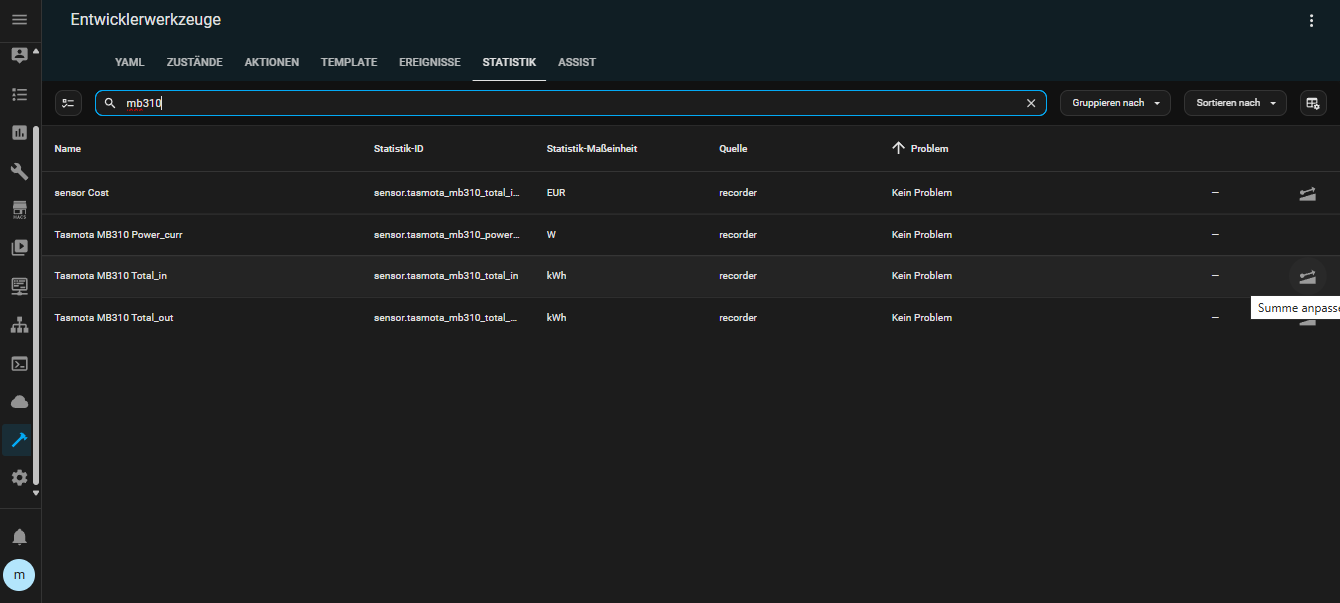The height and width of the screenshot is (603, 1340).
Task: Adjust sum for sensor Cost row
Action: click(1307, 193)
